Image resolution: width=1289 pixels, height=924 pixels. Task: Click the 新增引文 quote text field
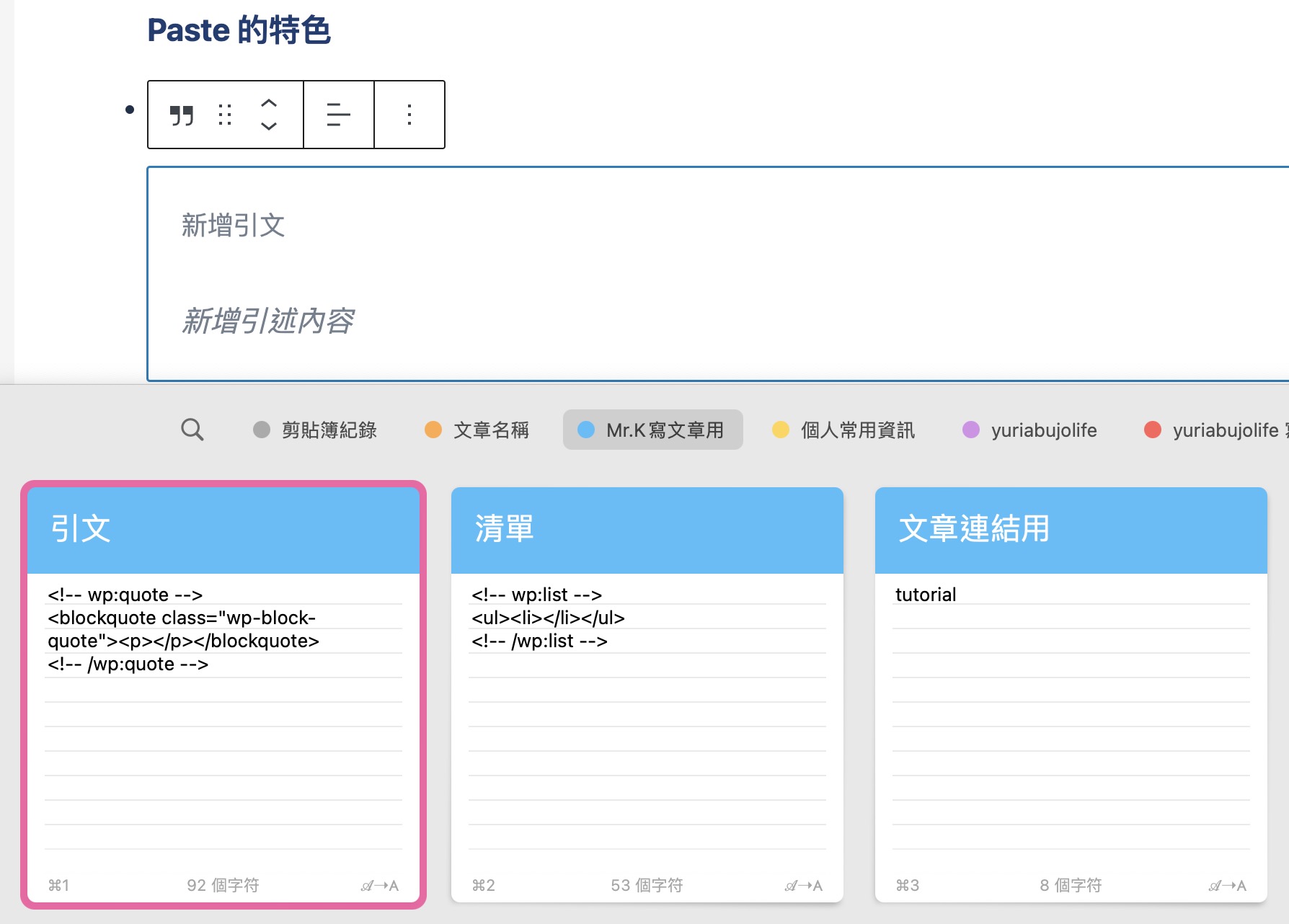pyautogui.click(x=234, y=225)
